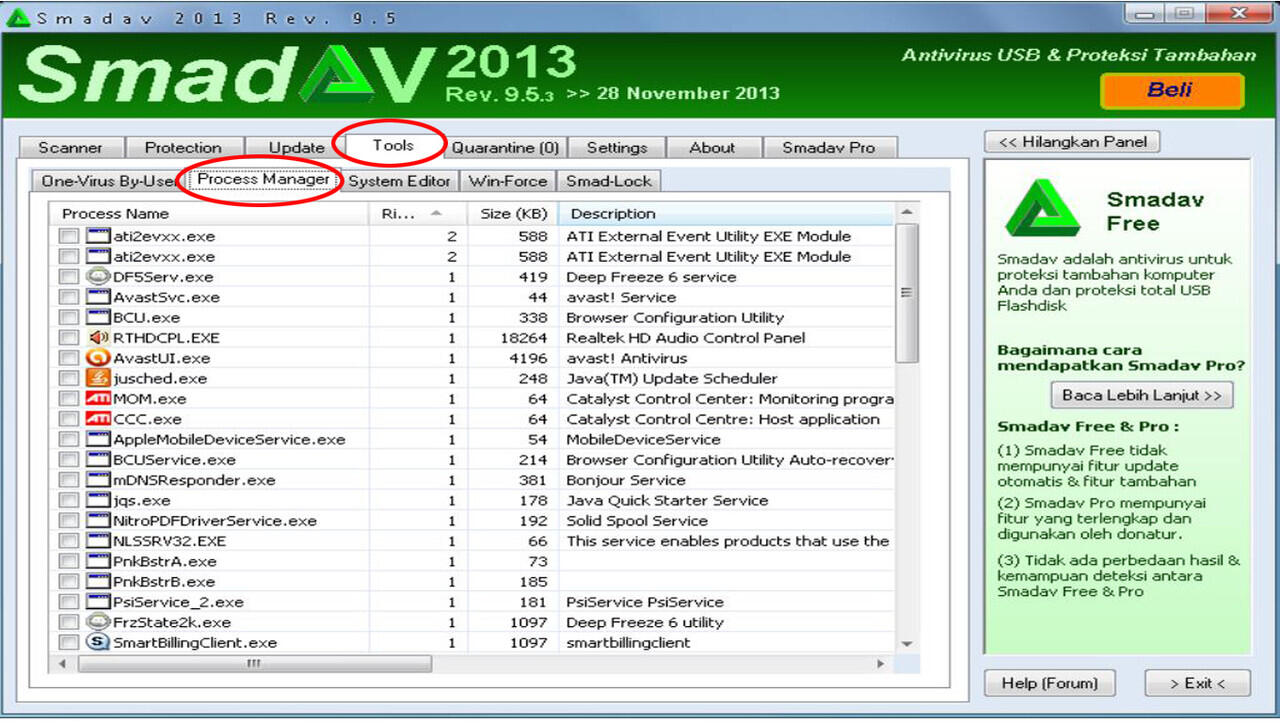Click the PsiService_2.exe icon
The height and width of the screenshot is (723, 1280).
[98, 602]
